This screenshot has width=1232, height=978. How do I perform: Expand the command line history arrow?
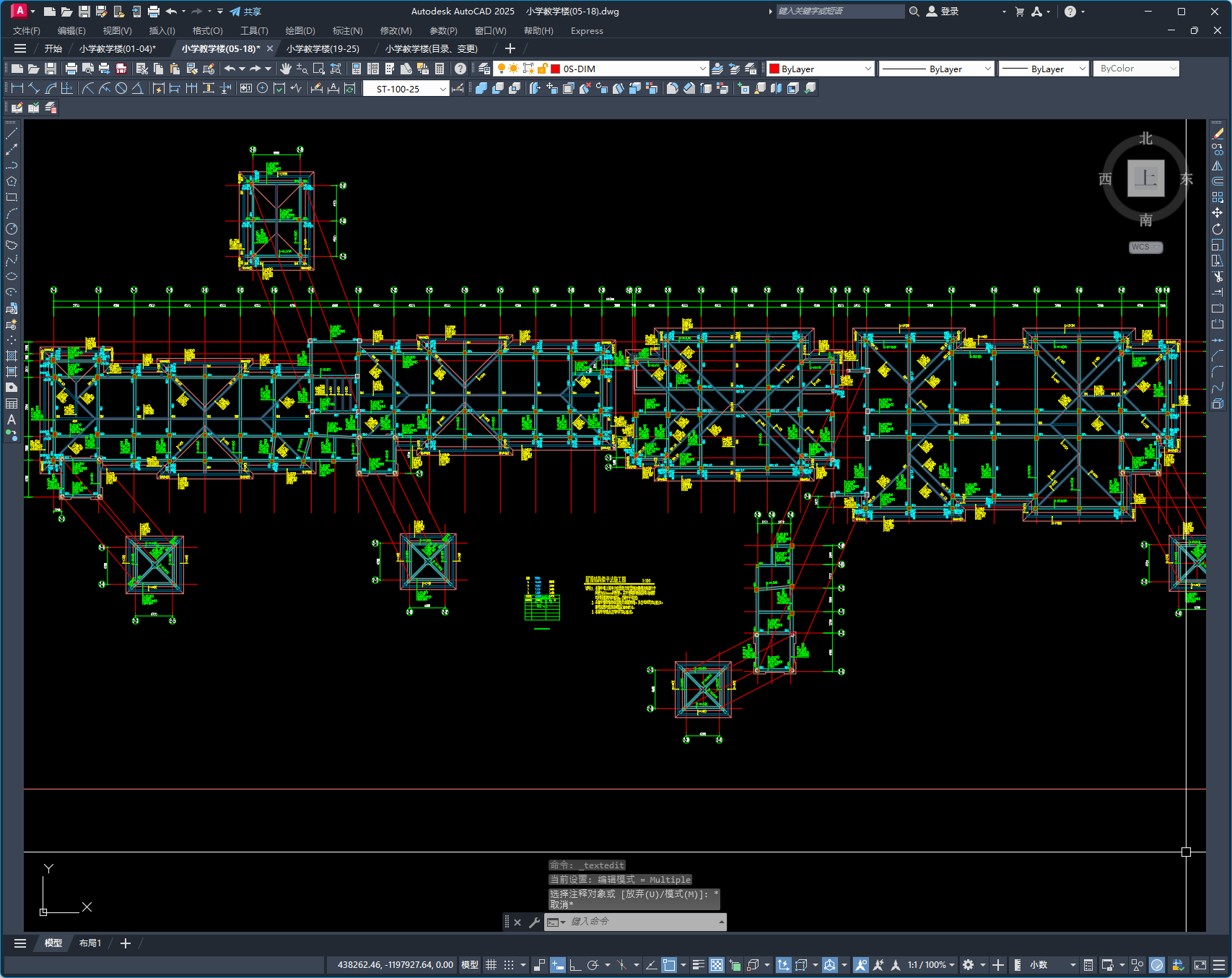[721, 922]
